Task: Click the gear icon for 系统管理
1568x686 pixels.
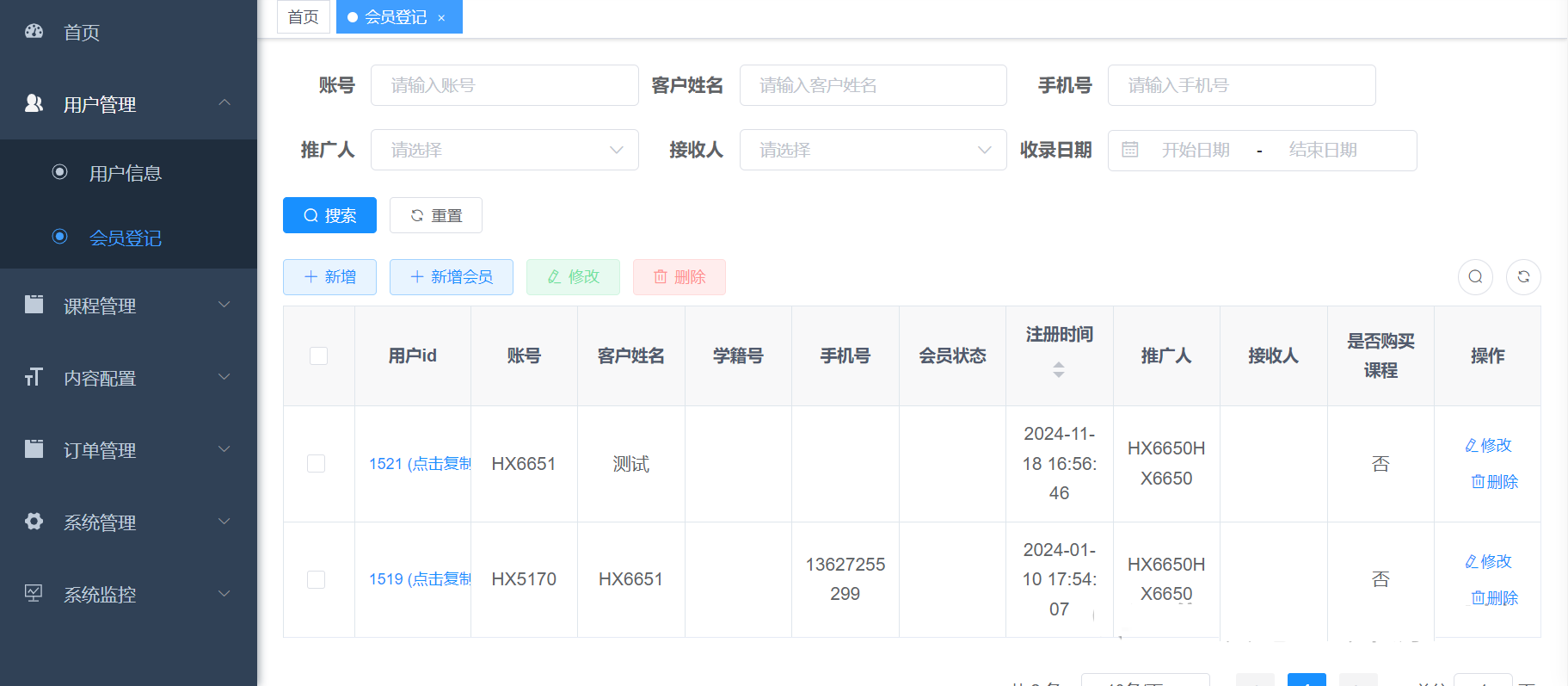Action: (34, 522)
